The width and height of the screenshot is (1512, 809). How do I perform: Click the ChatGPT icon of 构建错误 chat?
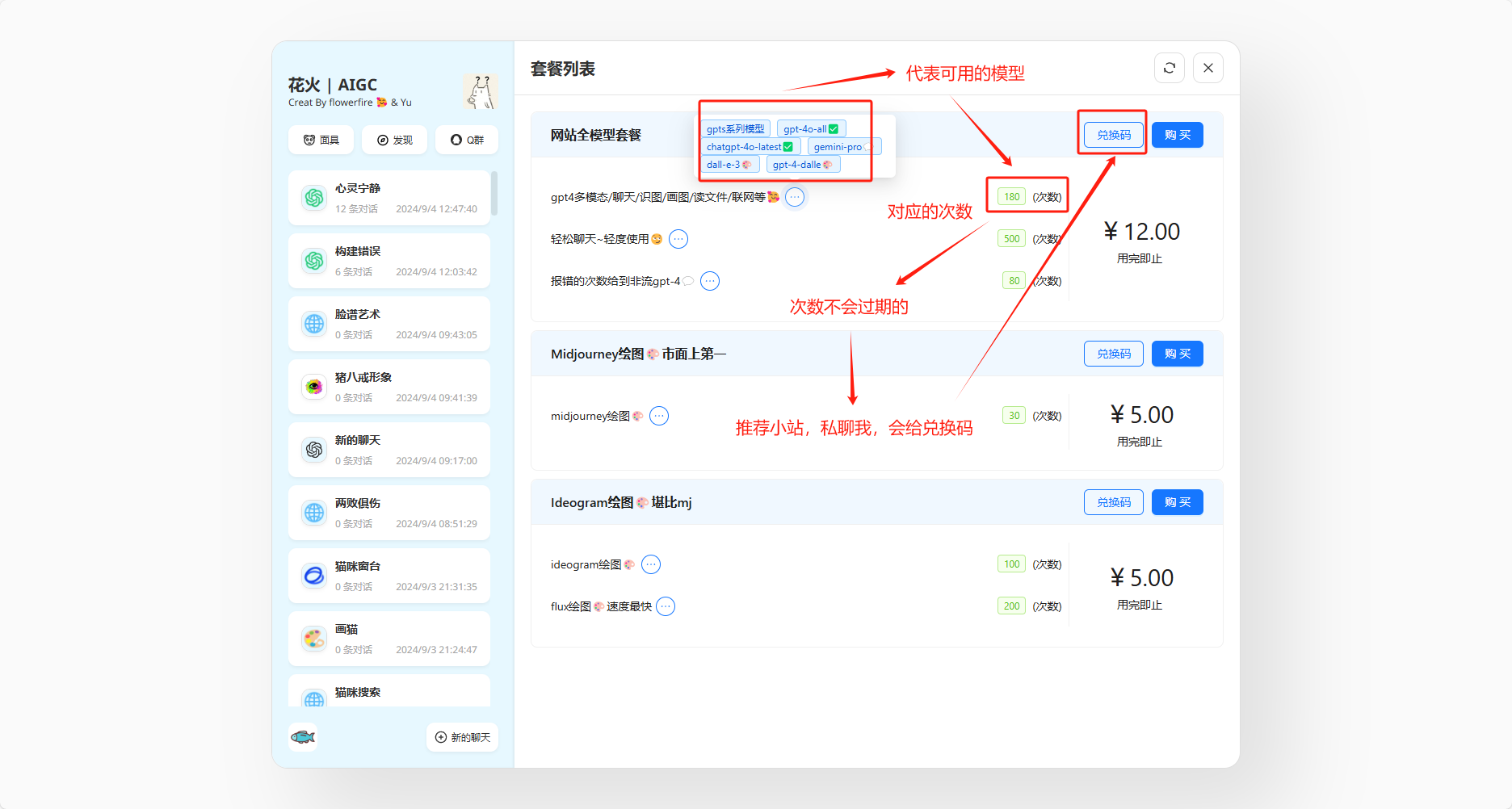tap(314, 261)
